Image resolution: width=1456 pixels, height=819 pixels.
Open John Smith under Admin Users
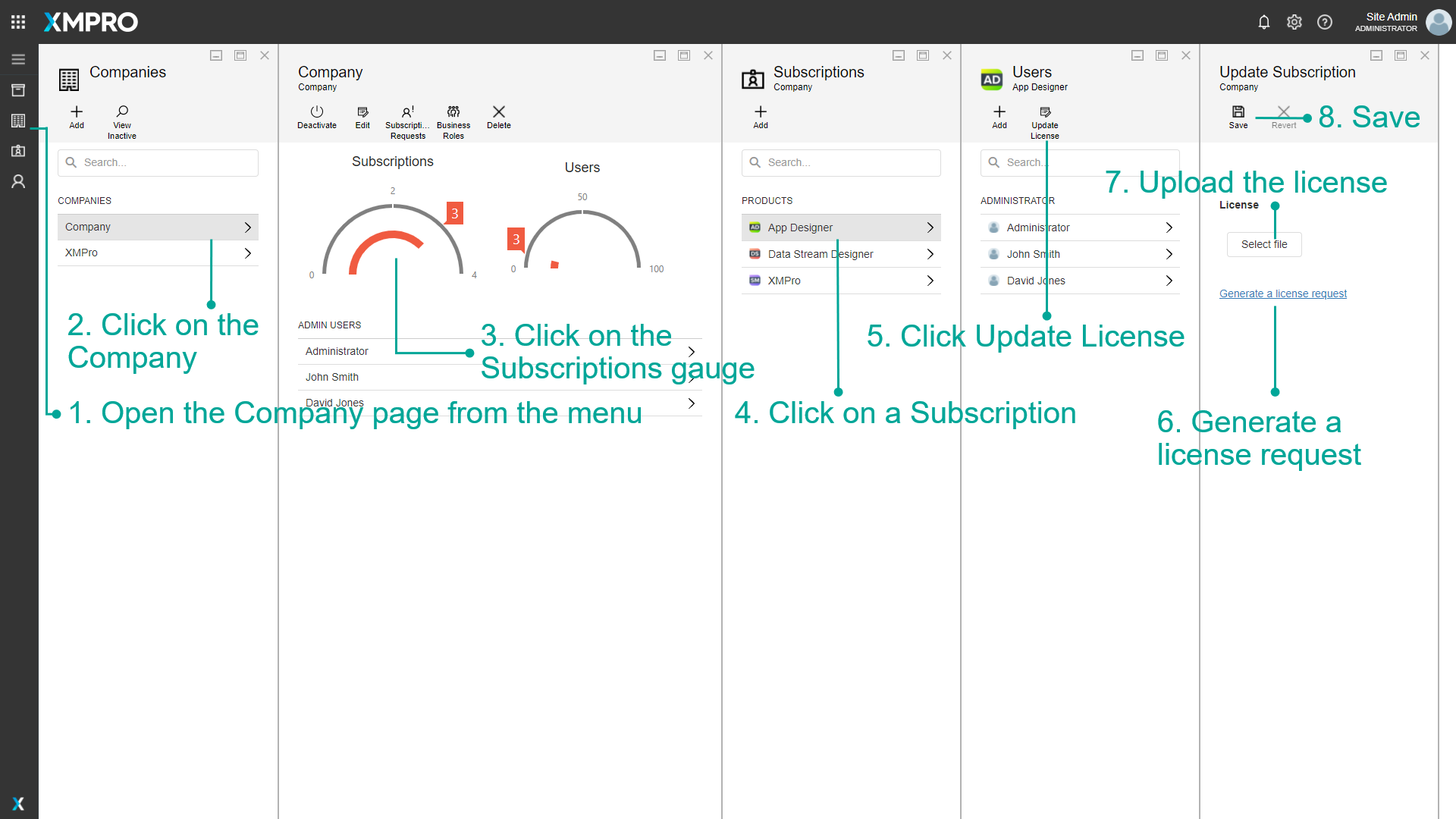[500, 377]
